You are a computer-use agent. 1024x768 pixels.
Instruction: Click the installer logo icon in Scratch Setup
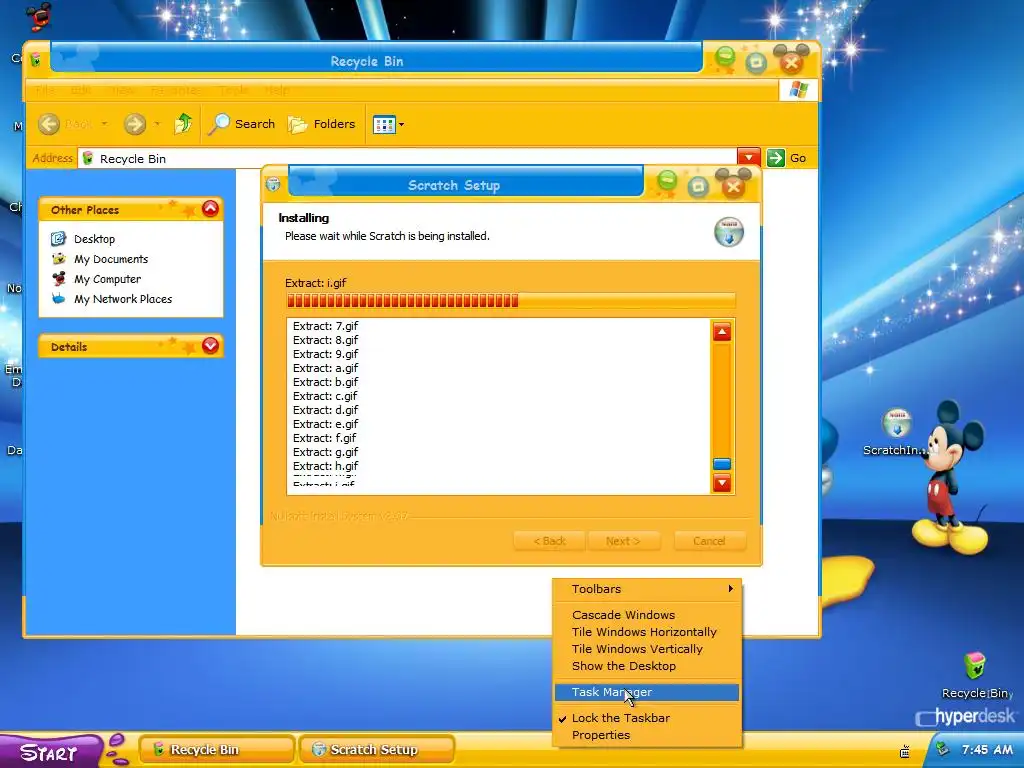point(729,232)
